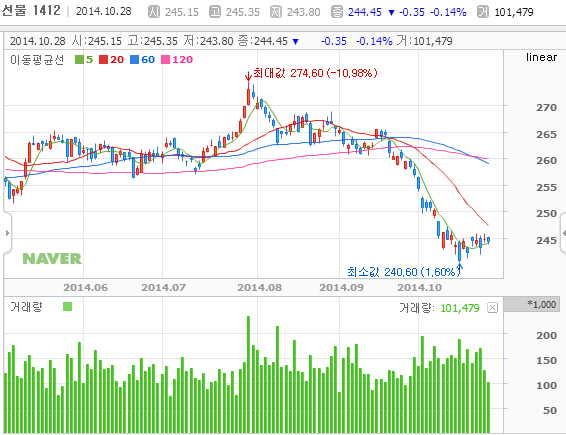Click the 245 price axis value
The width and height of the screenshot is (566, 435).
(547, 240)
